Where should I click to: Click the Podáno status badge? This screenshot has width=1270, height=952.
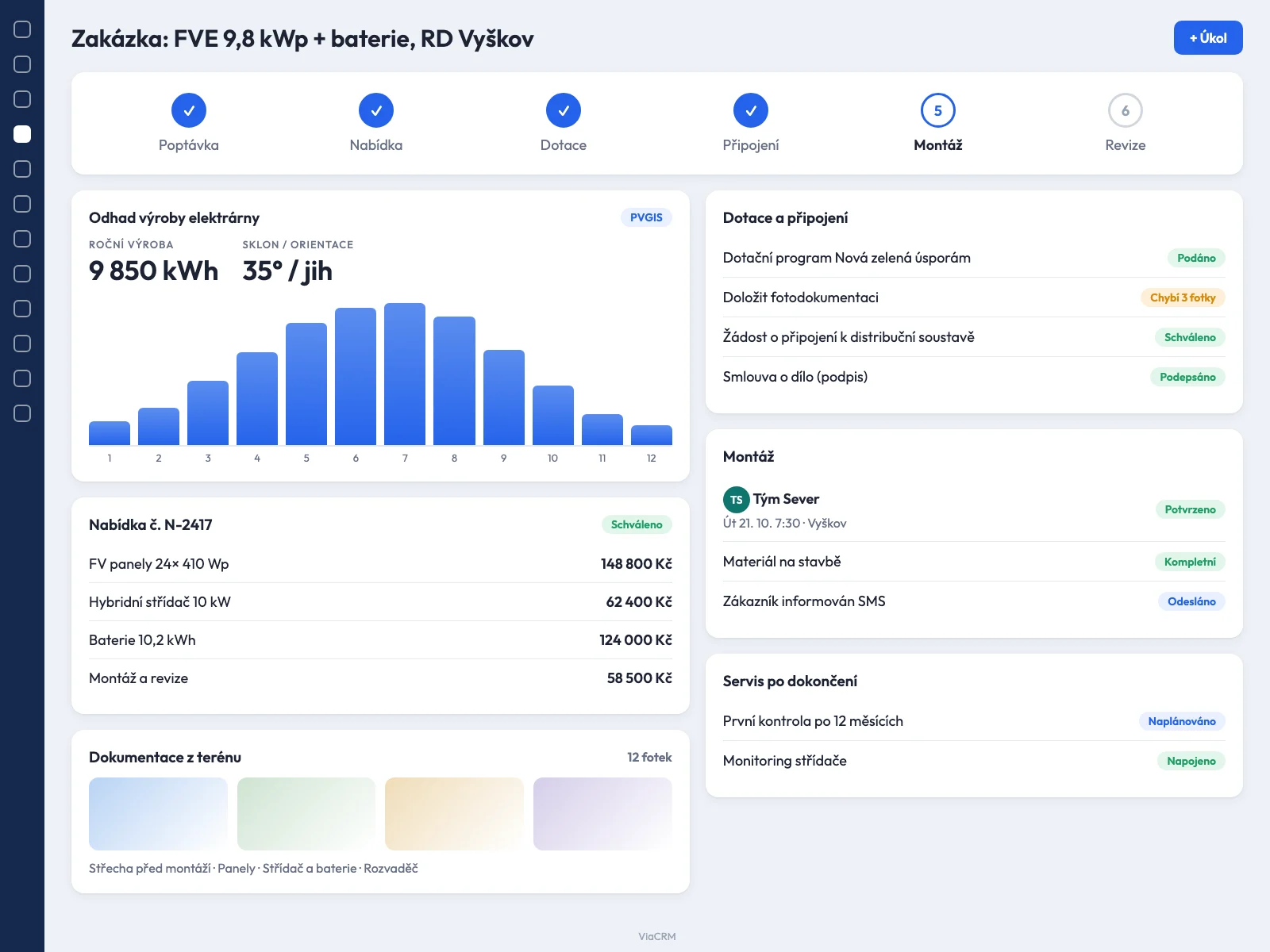pos(1196,258)
